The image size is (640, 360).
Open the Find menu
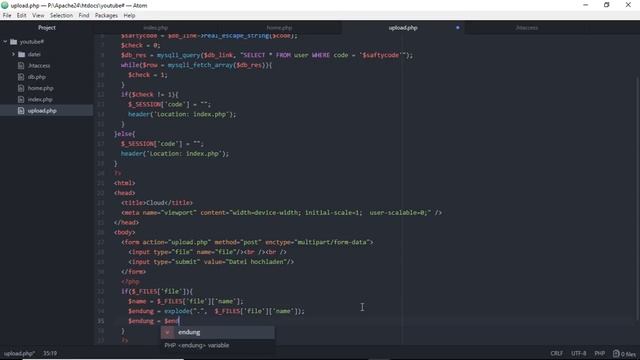(84, 16)
